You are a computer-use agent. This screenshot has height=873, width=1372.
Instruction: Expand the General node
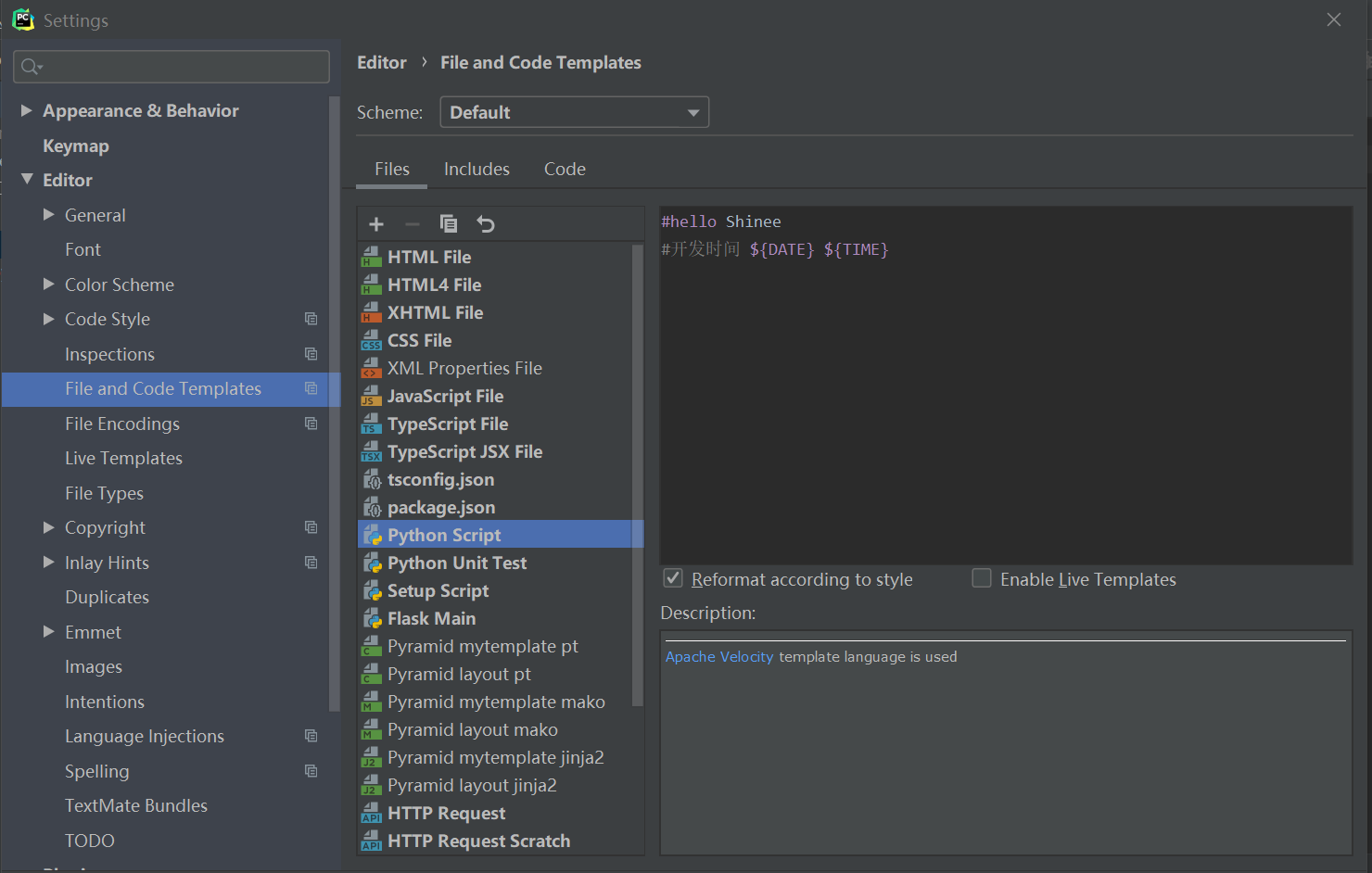click(x=48, y=214)
